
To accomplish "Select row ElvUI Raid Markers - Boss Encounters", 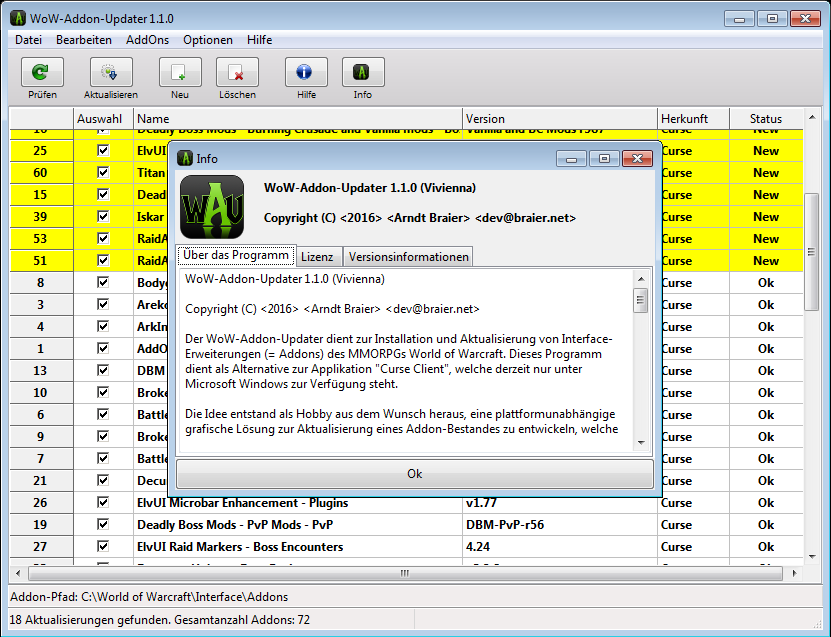I will click(x=240, y=546).
